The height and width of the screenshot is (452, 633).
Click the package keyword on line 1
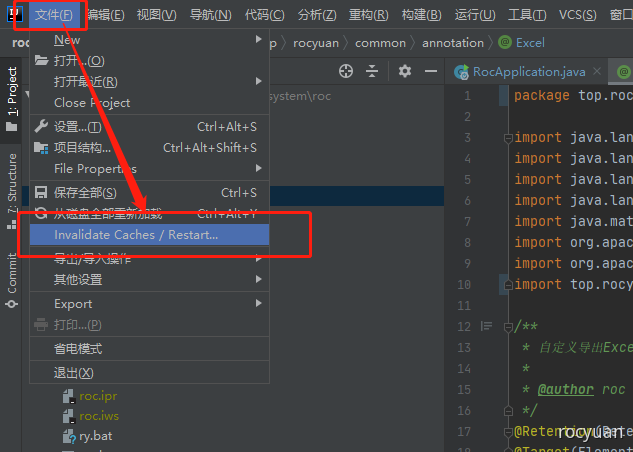[x=541, y=96]
